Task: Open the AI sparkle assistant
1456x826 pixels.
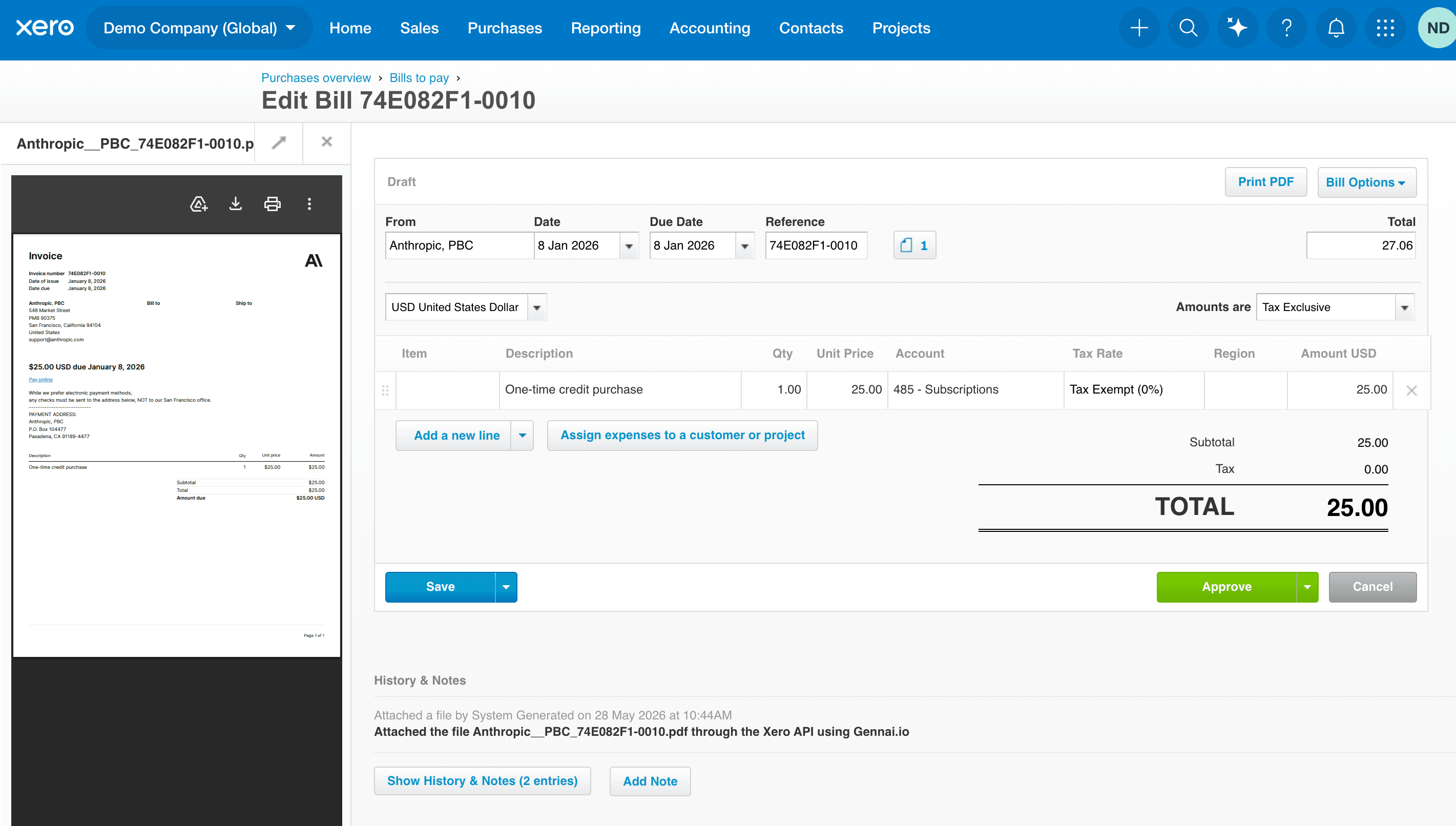Action: 1237,28
